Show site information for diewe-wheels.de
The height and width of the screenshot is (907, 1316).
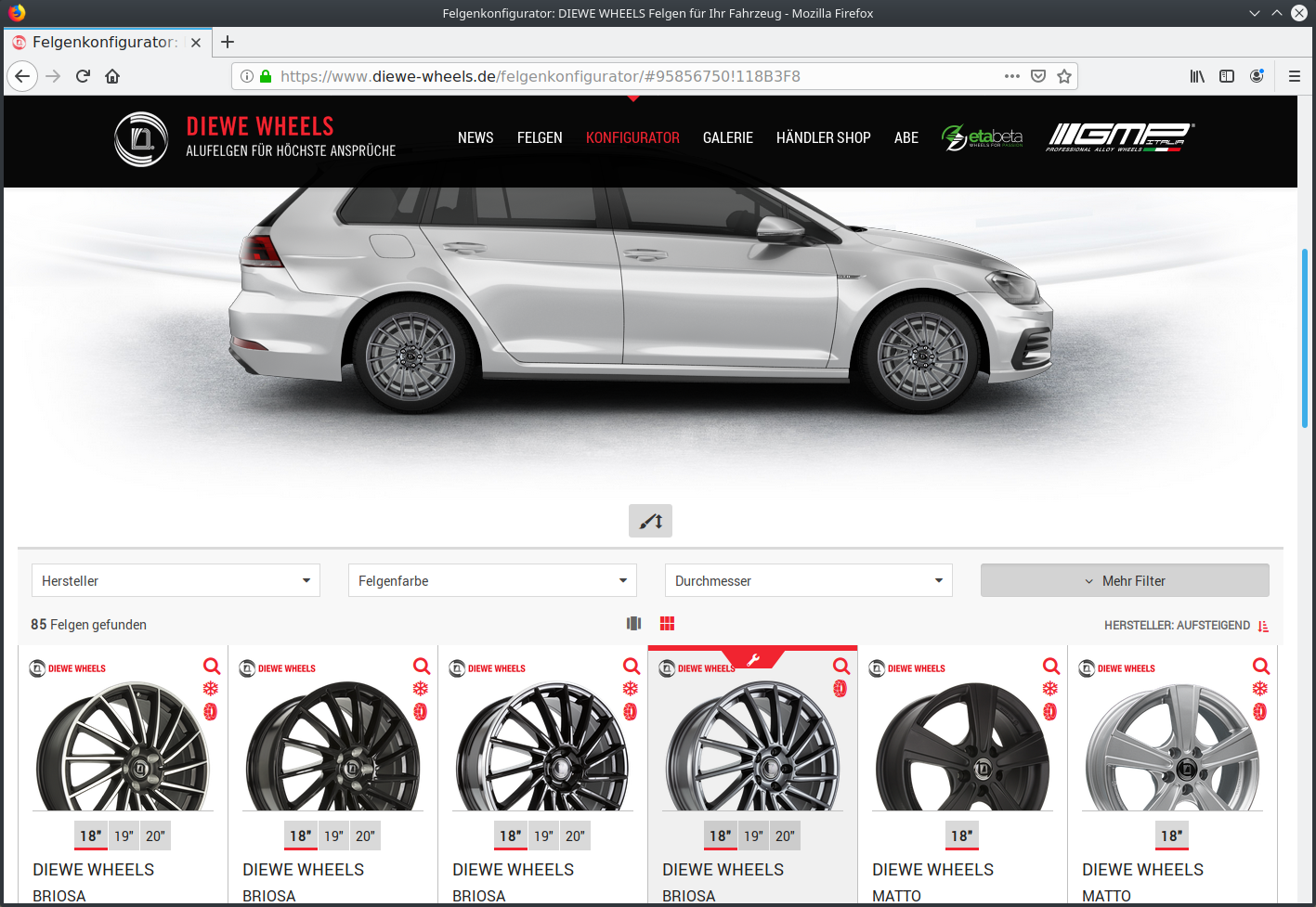[247, 76]
